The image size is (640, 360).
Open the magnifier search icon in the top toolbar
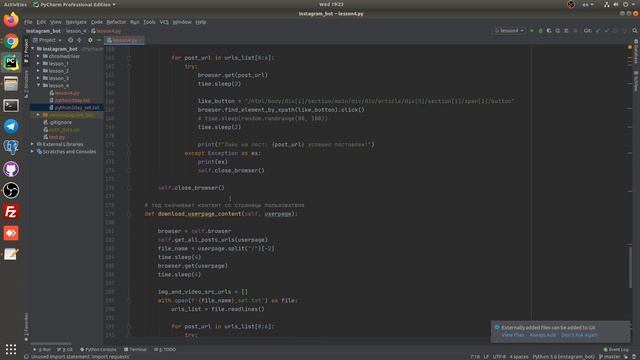click(635, 31)
